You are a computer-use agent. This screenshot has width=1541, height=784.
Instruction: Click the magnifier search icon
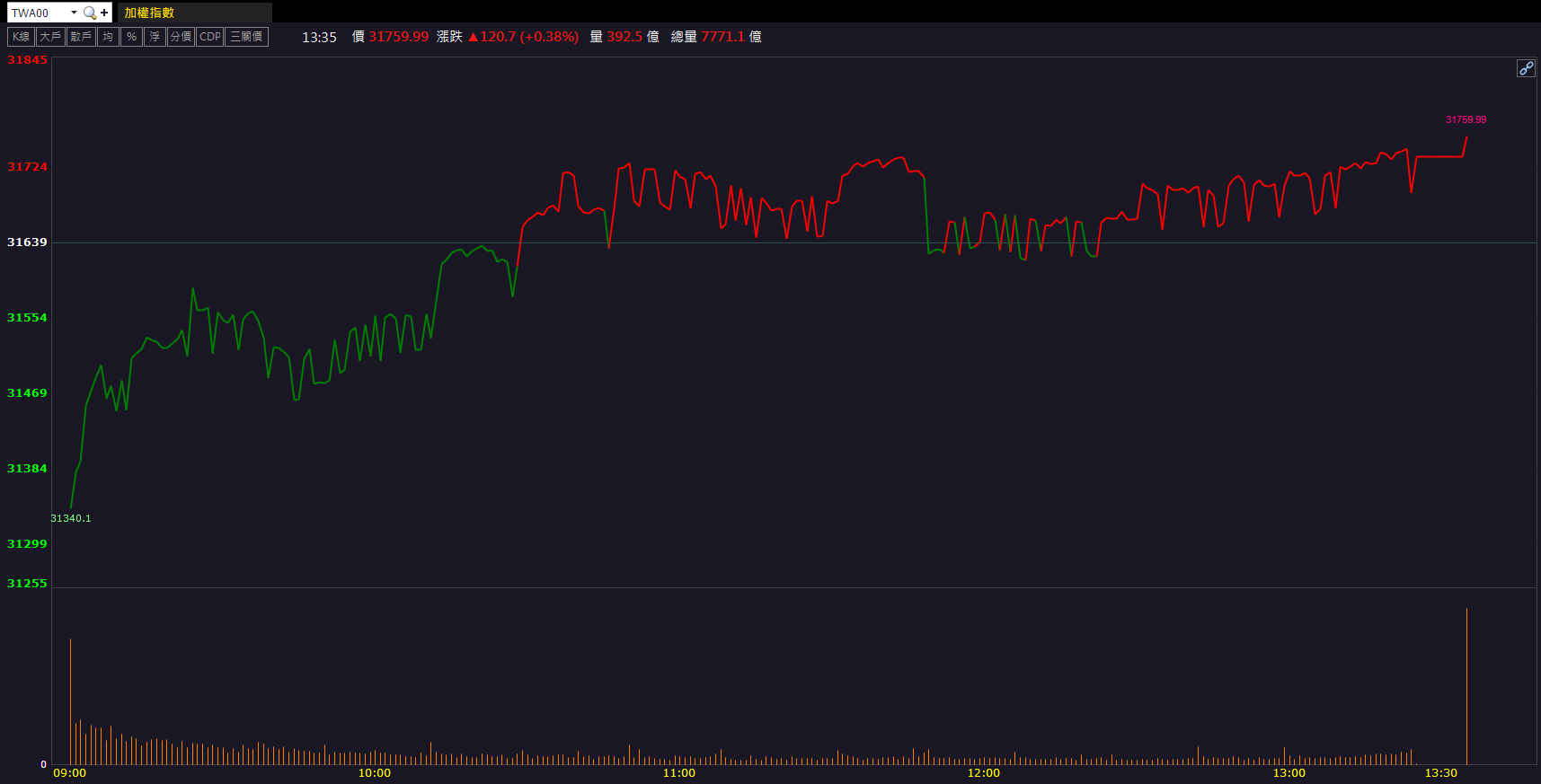click(89, 13)
